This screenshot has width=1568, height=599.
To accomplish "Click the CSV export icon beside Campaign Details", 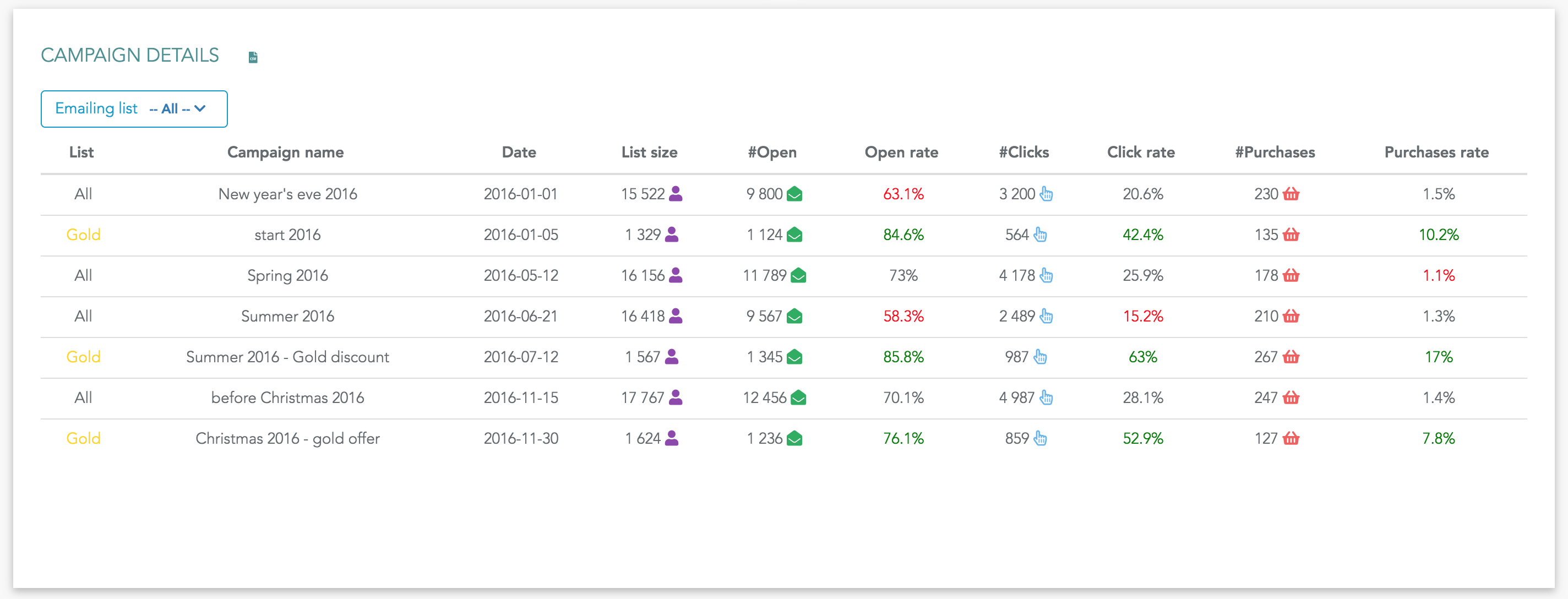I will pos(253,57).
